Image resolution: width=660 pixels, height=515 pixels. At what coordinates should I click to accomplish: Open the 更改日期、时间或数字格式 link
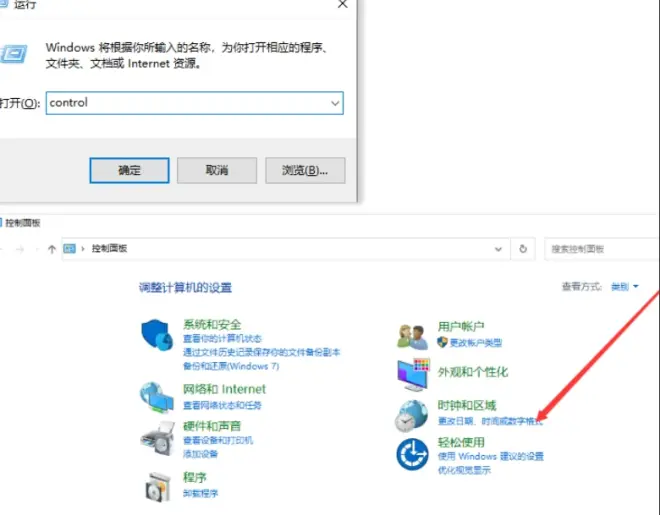point(490,421)
